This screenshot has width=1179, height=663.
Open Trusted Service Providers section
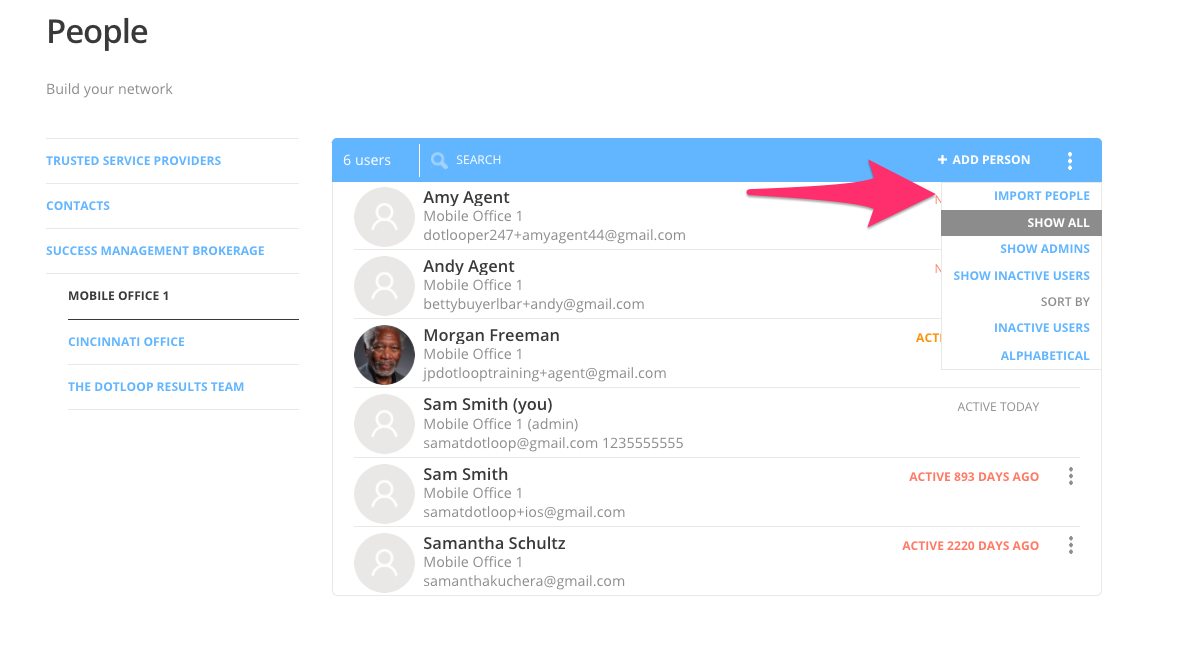click(x=133, y=160)
